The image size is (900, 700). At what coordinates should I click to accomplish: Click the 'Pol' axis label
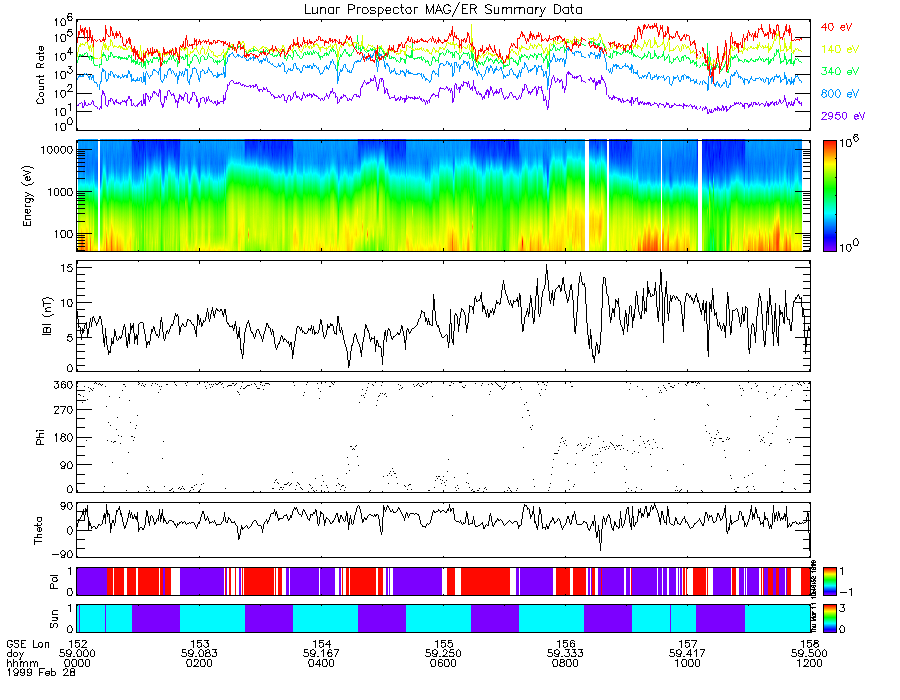coord(54,582)
